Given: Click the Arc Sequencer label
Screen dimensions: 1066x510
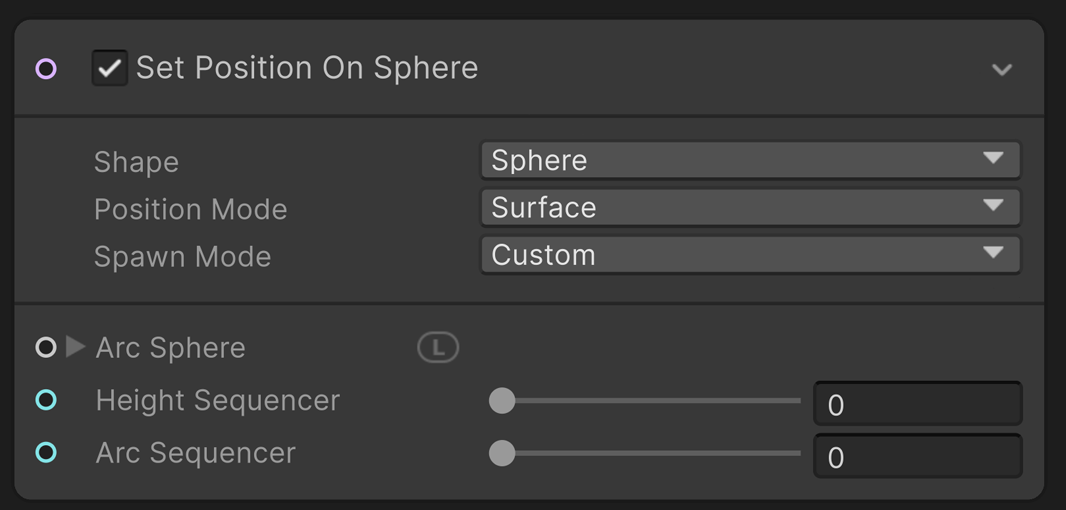Looking at the screenshot, I should click(196, 452).
